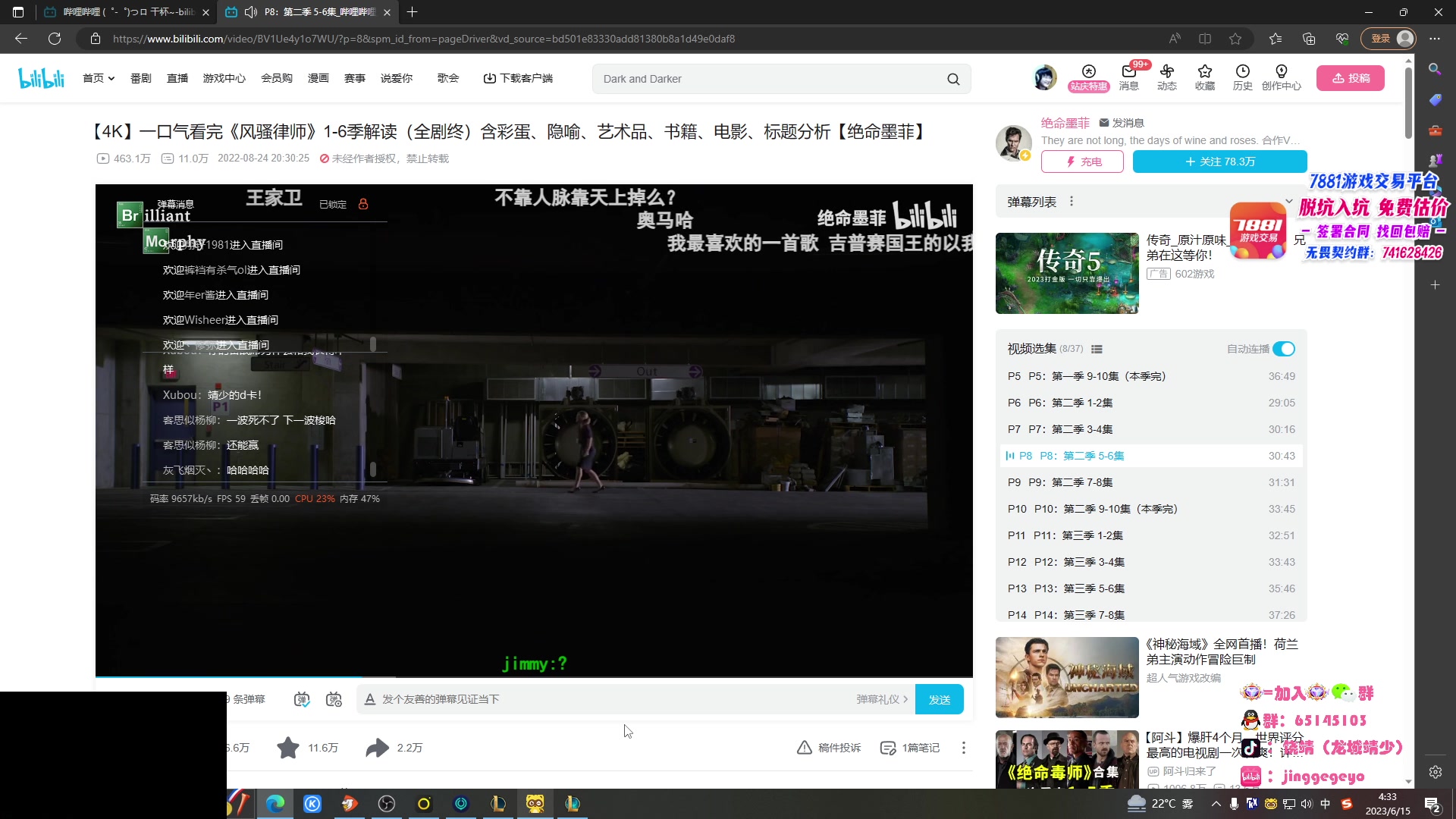This screenshot has width=1456, height=819.
Task: Open the 站庆特惠 membership promo icon
Action: pos(1089,77)
